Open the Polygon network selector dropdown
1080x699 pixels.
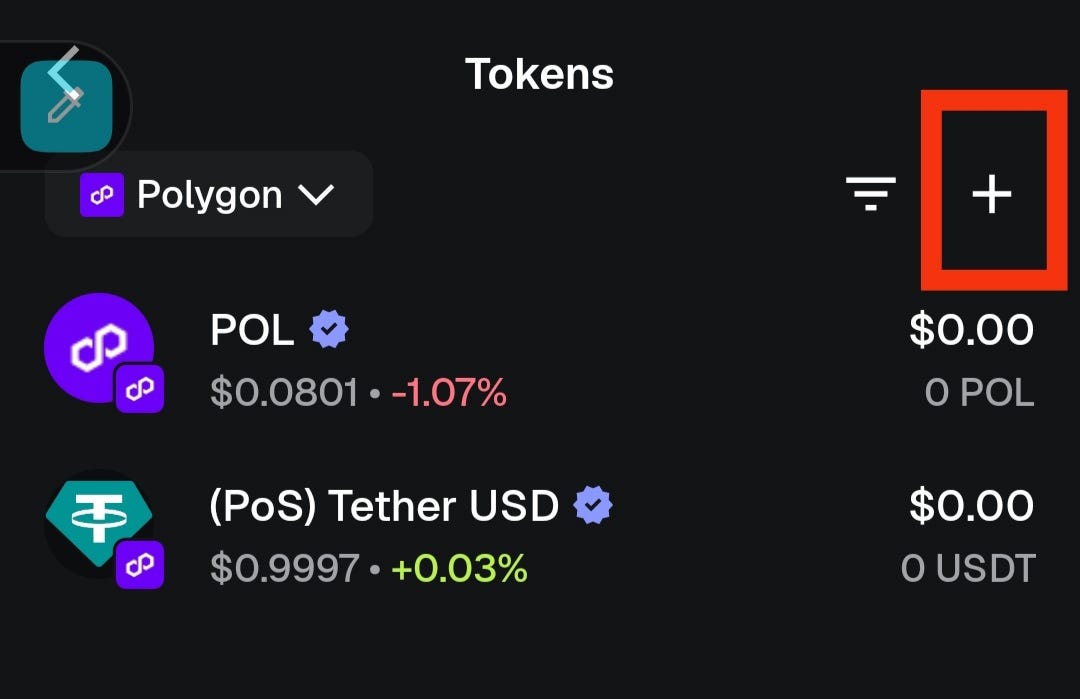click(209, 194)
